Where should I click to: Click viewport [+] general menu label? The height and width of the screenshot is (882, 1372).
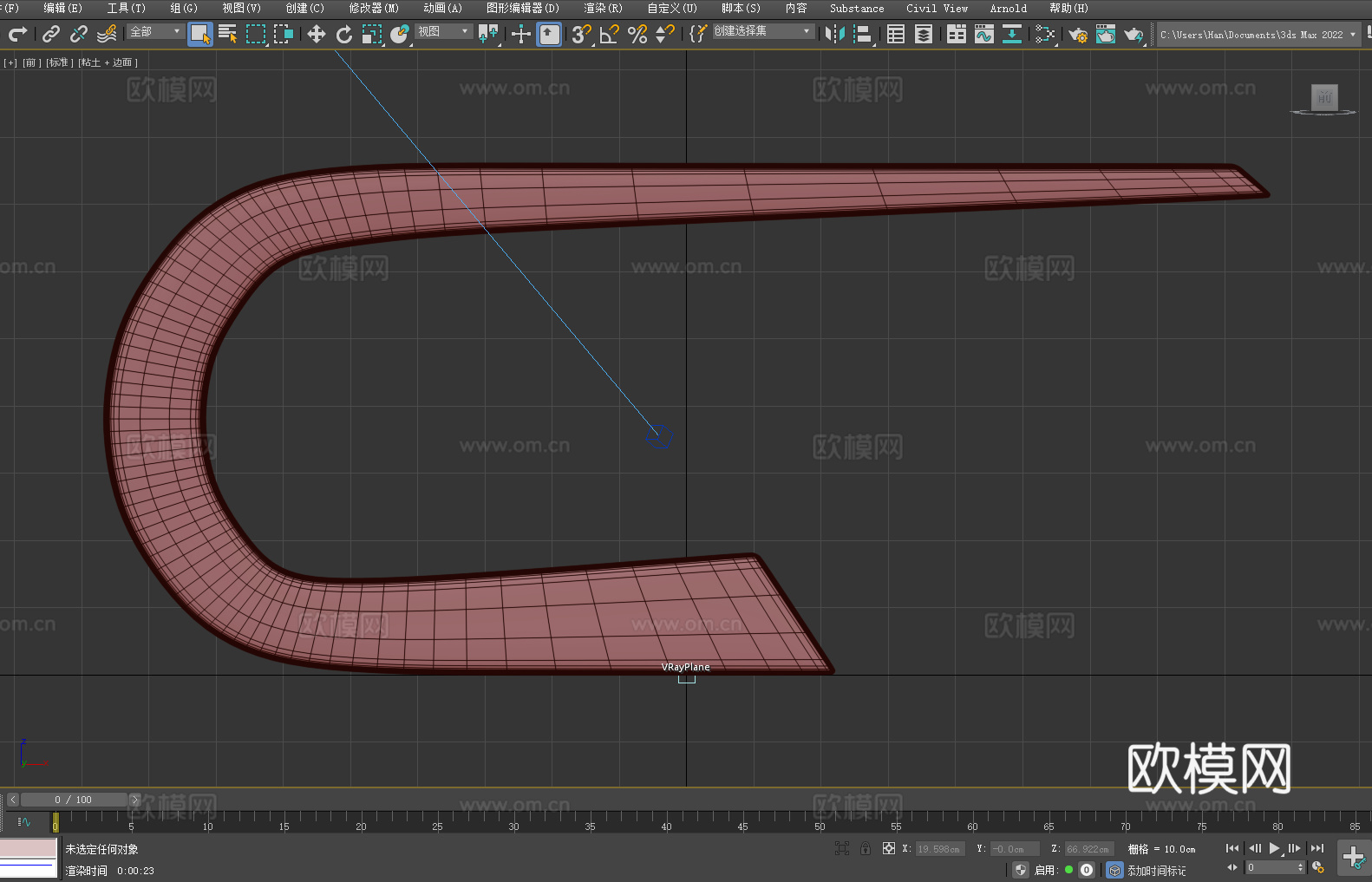click(x=10, y=62)
